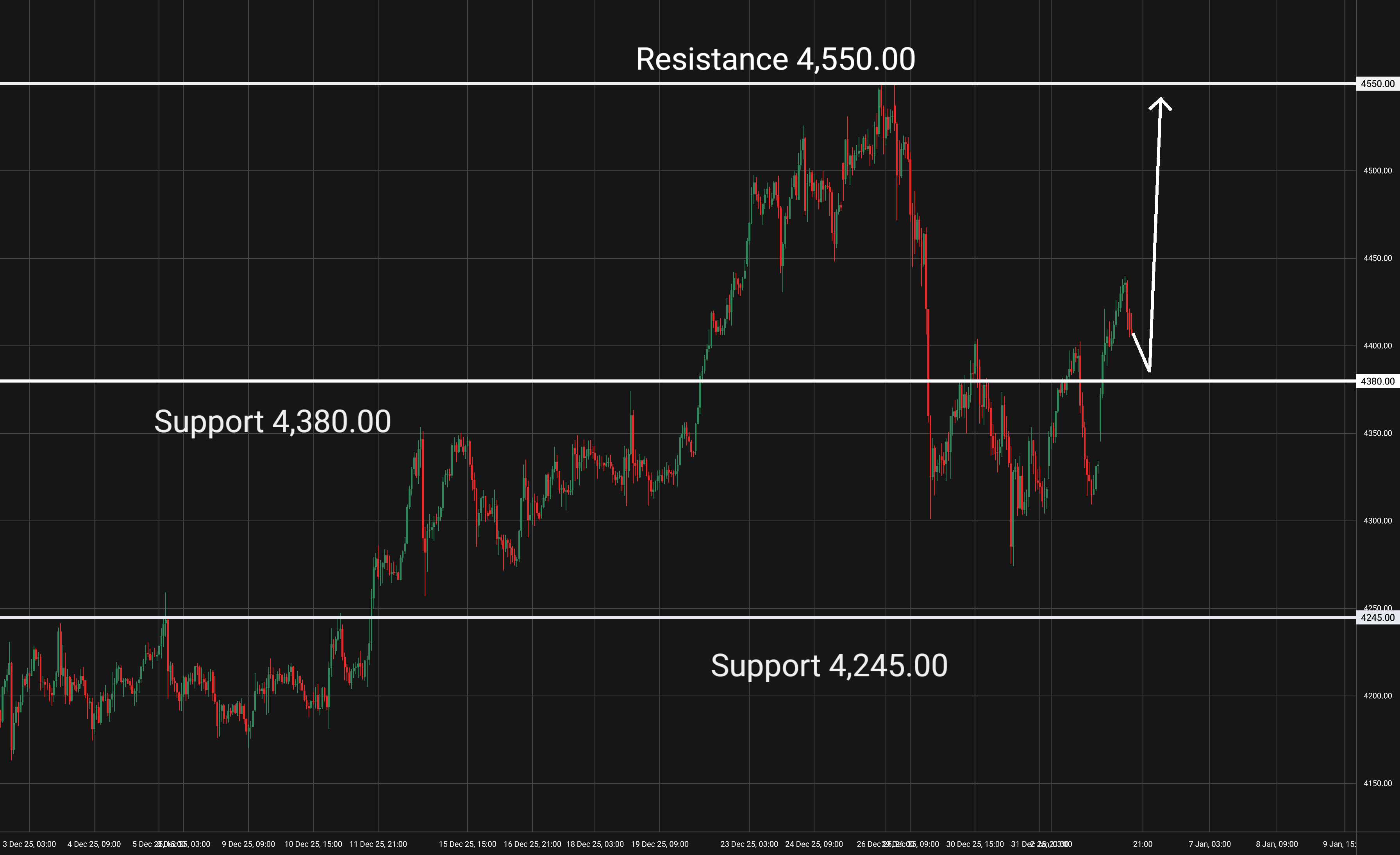
Task: Click the 4450.00 price axis label
Action: (1377, 258)
